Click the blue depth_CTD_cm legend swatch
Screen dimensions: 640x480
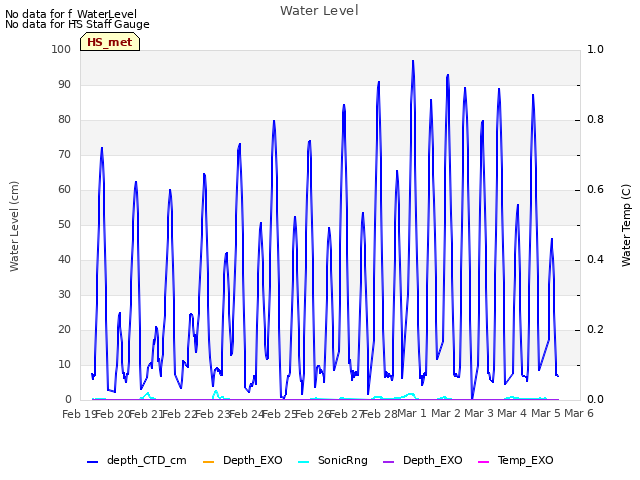coord(93,462)
